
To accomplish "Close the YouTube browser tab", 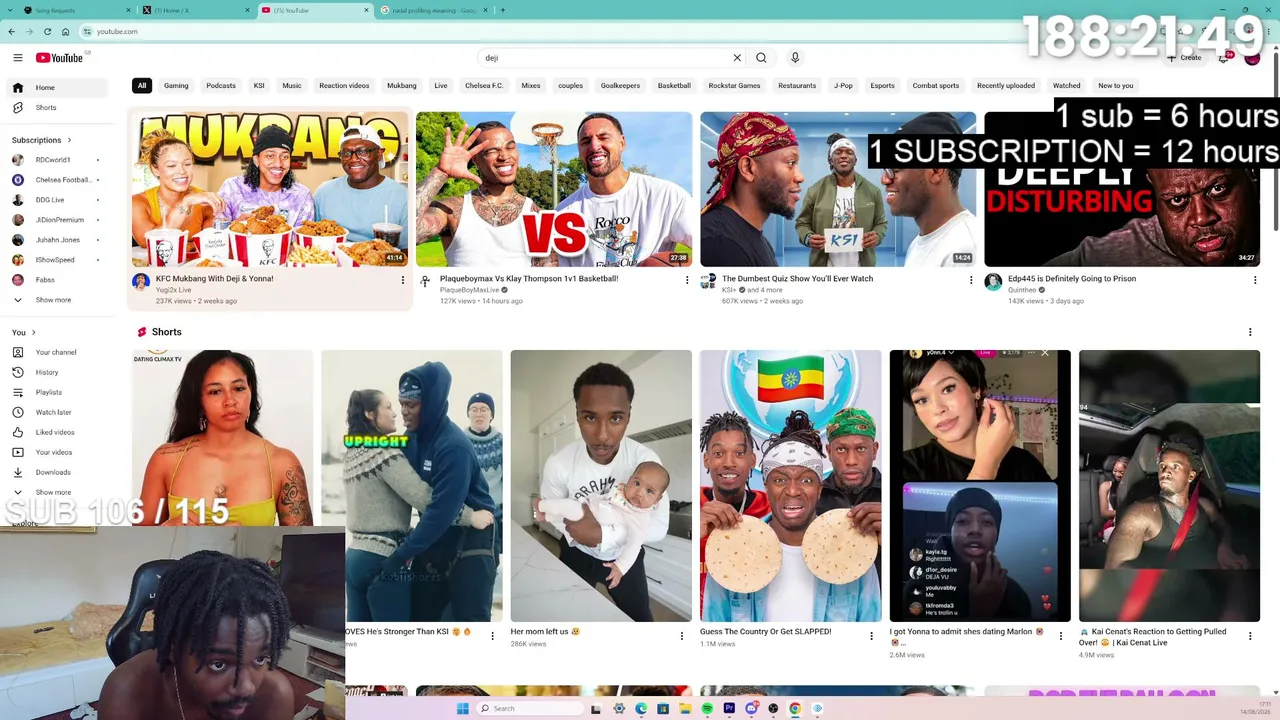I will (x=365, y=10).
